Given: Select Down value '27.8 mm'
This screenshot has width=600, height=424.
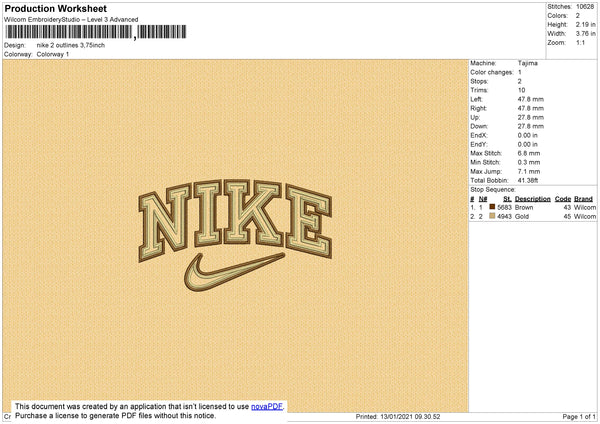Looking at the screenshot, I should point(531,126).
